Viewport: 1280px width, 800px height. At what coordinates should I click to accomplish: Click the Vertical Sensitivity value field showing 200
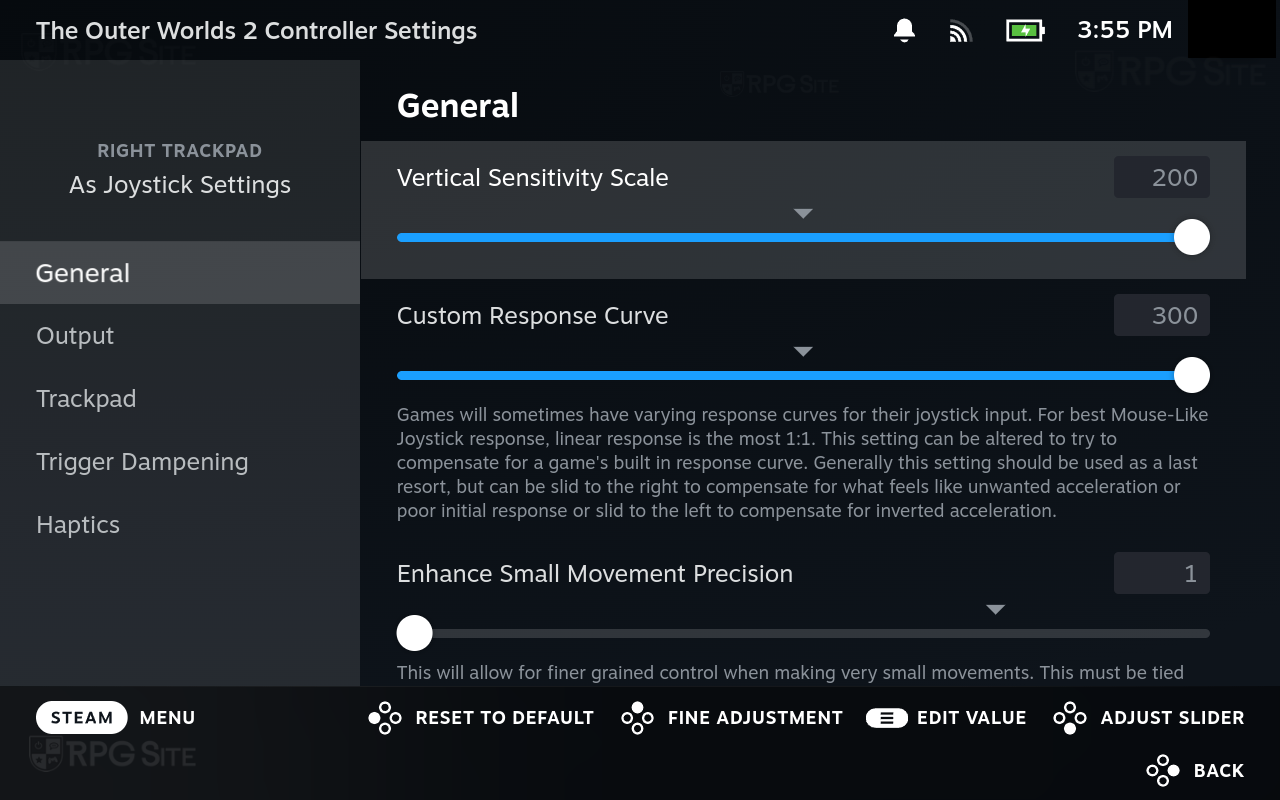point(1162,178)
